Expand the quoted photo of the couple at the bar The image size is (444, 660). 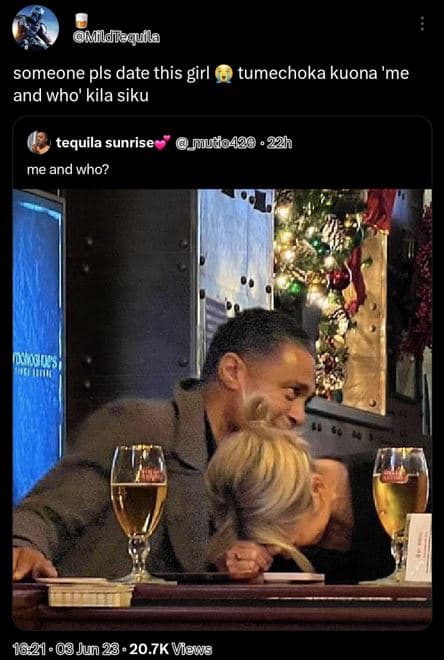click(x=222, y=409)
